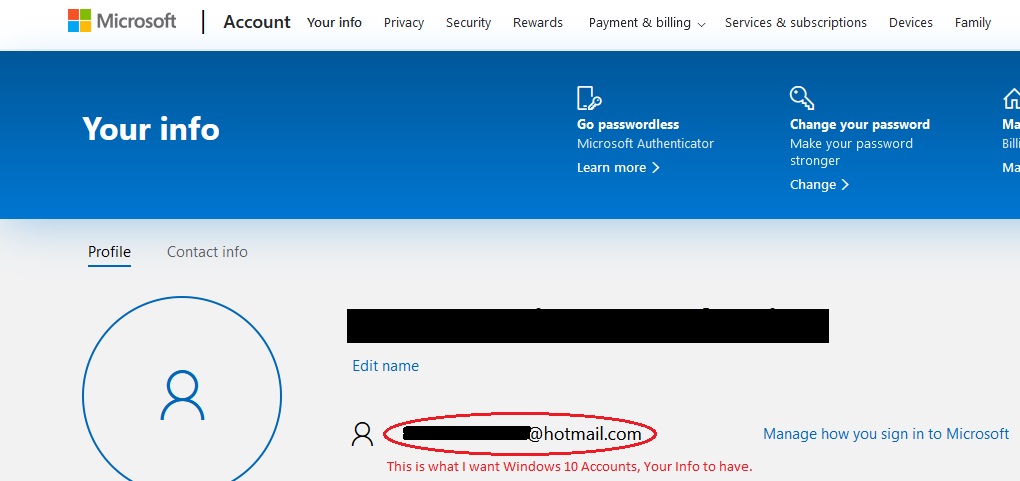Screen dimensions: 1020x481
Task: Go to the Devices page
Action: [911, 23]
